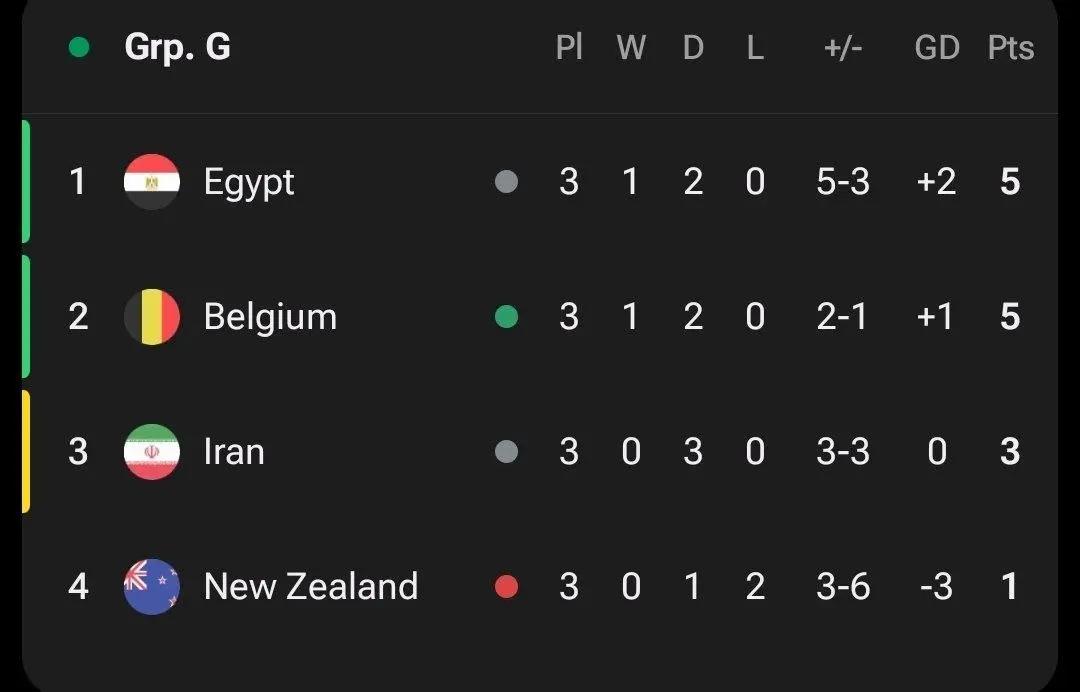
Task: Click Egypt's 5-3 goals record
Action: point(843,182)
